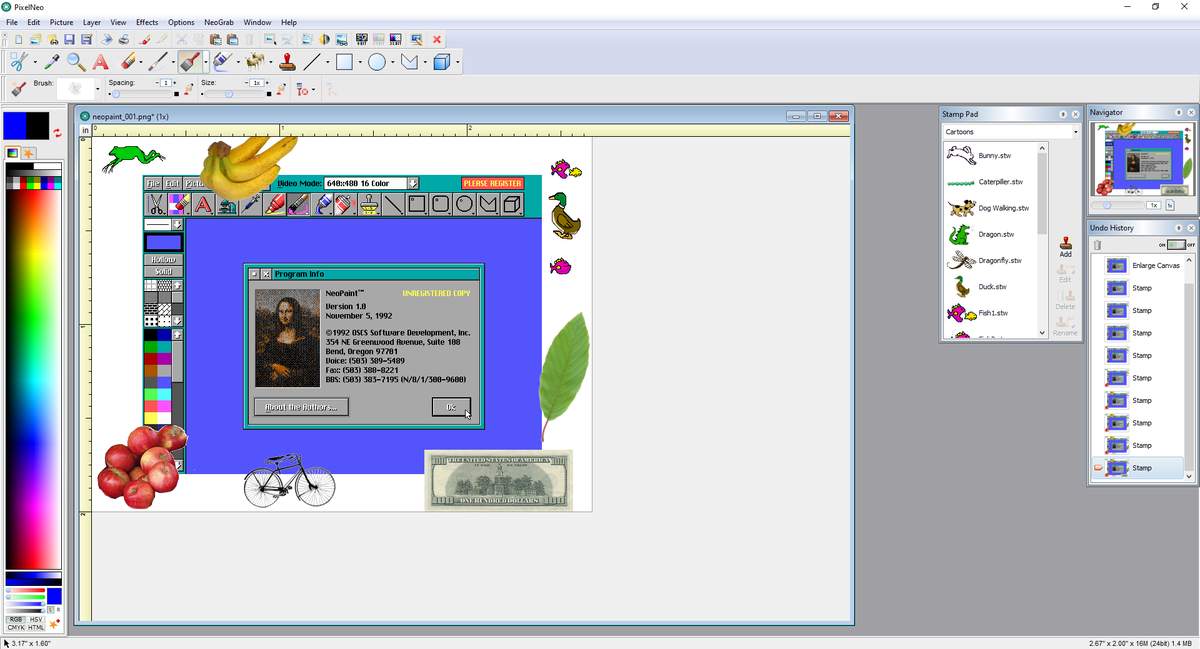Screen dimensions: 1200x649
Task: Click the blue foreground color swatch
Action: click(x=14, y=126)
